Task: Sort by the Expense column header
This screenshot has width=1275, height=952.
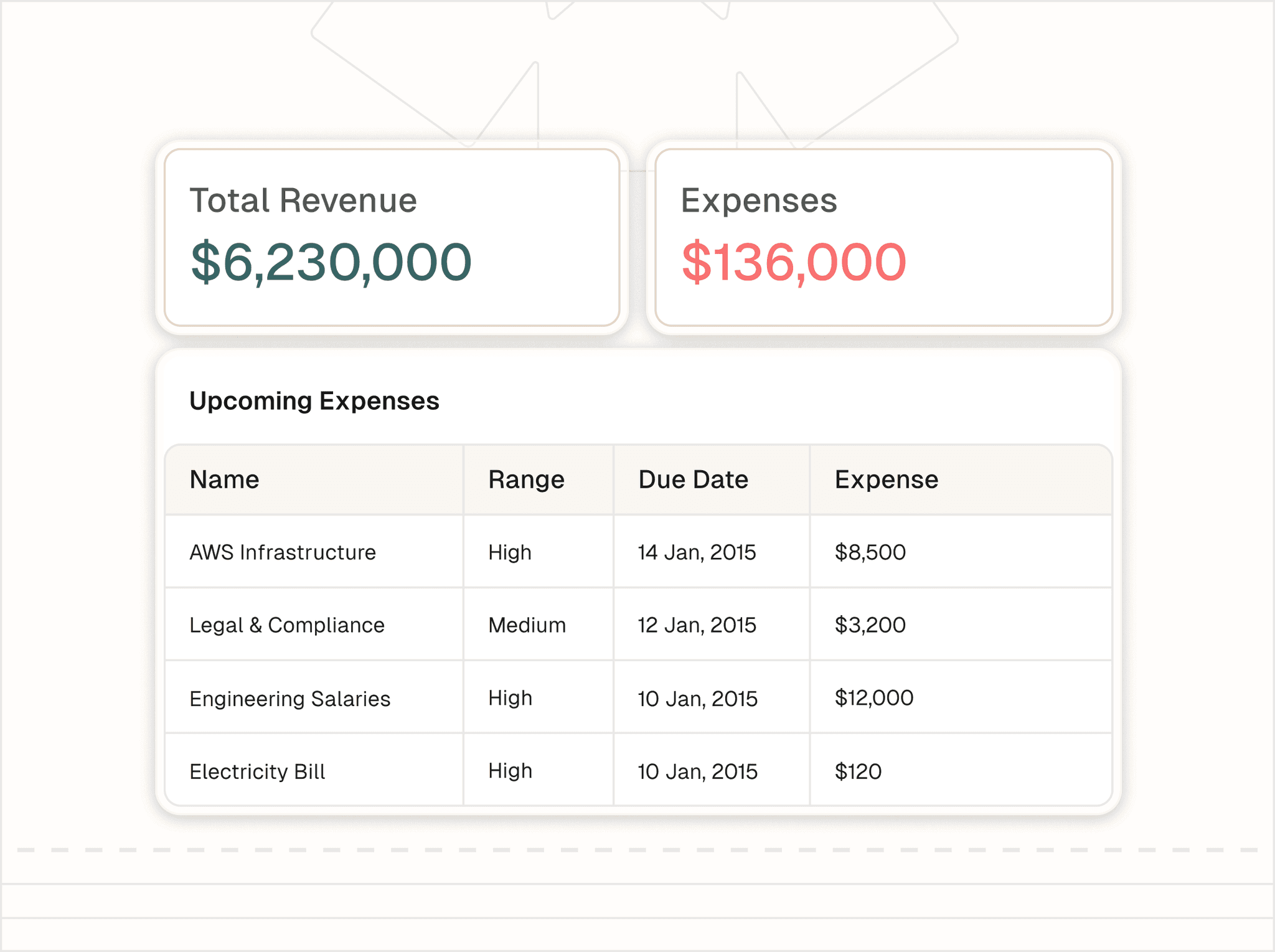Action: coord(886,479)
